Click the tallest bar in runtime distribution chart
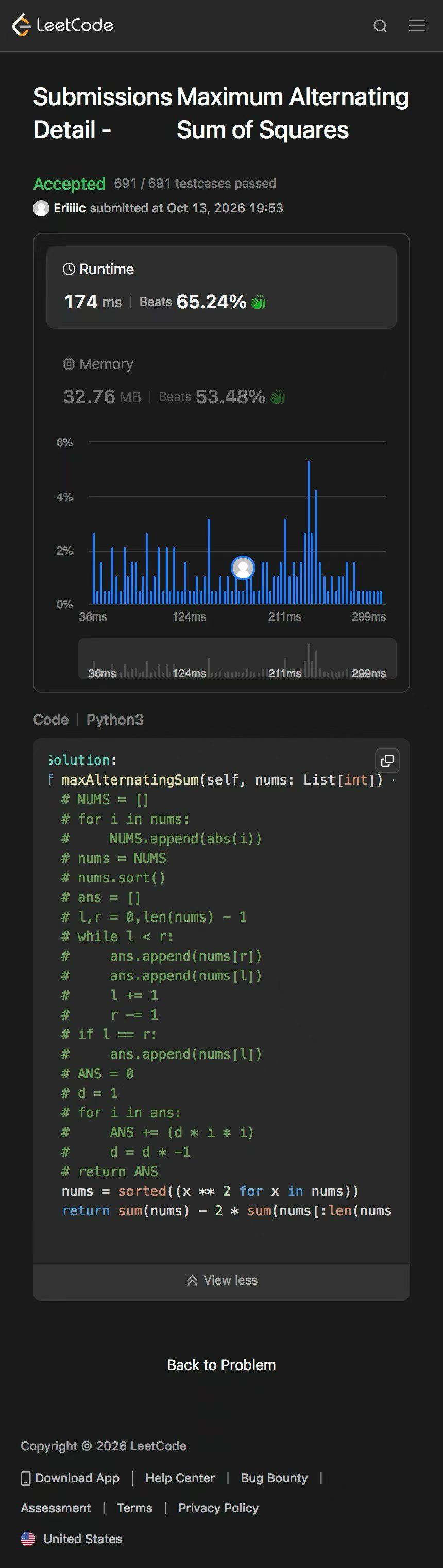The image size is (443, 1568). 309,532
